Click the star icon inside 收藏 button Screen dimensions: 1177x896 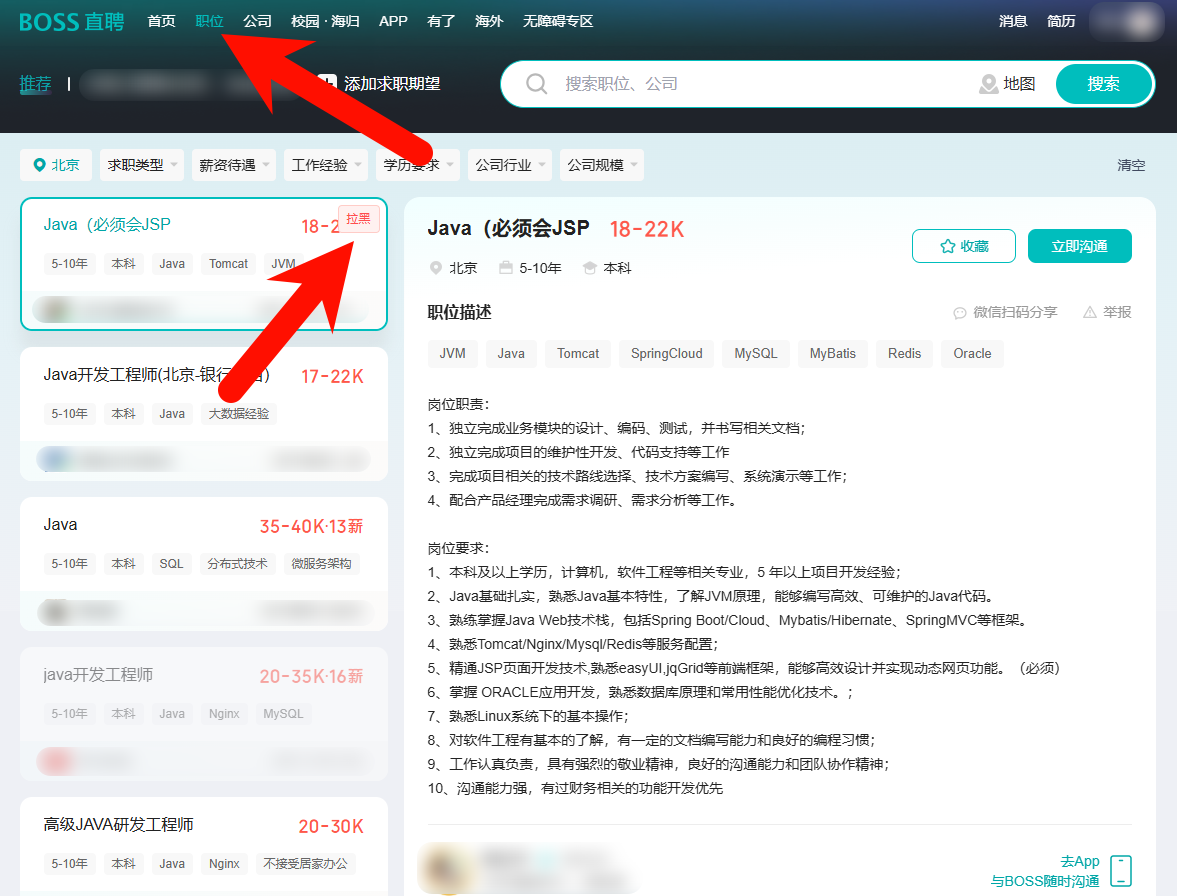[x=946, y=245]
